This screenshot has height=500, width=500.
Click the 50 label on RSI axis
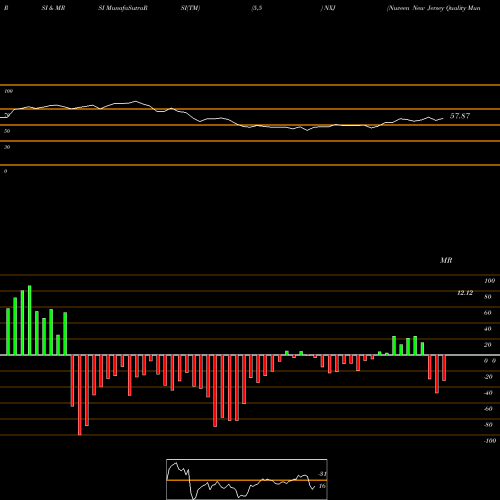pos(7,131)
